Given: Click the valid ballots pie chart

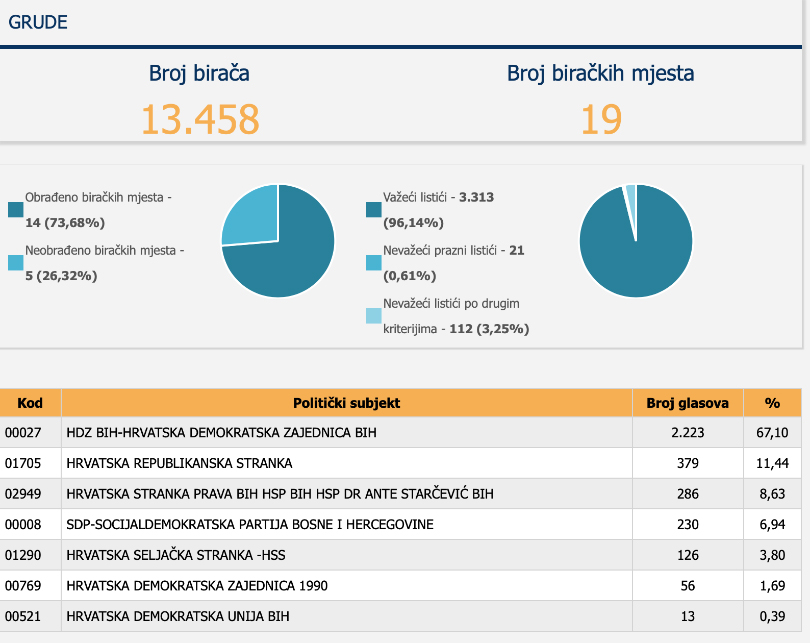Looking at the screenshot, I should click(636, 241).
